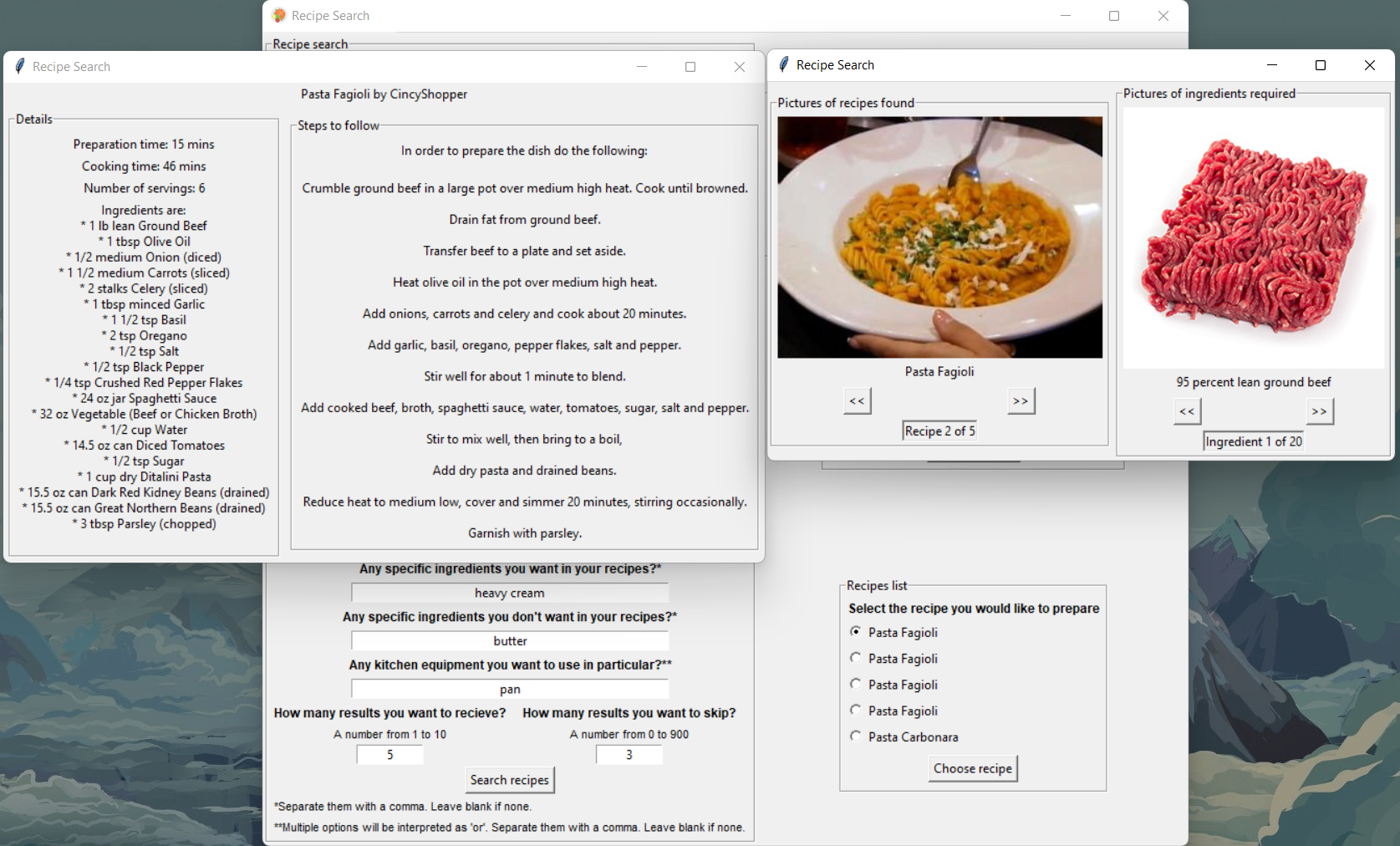1400x846 pixels.
Task: Go to next ingredient picture using >>
Action: tap(1320, 411)
